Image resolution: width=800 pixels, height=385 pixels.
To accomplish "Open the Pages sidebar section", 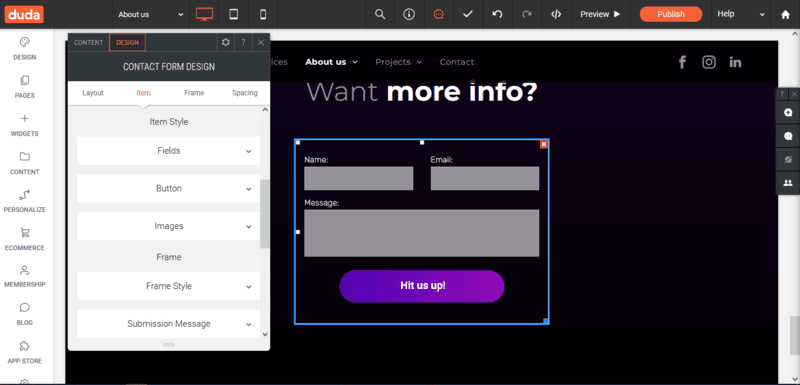I will click(x=24, y=87).
